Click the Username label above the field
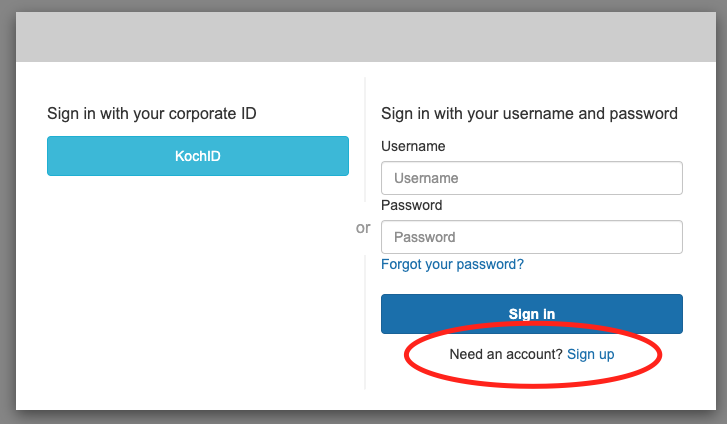This screenshot has height=424, width=727. 413,146
